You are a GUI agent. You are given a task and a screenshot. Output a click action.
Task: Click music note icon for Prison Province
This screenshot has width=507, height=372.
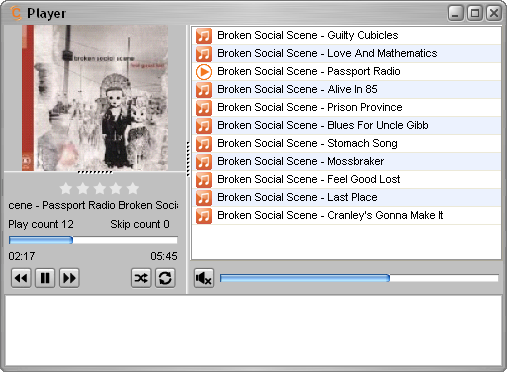coord(204,108)
